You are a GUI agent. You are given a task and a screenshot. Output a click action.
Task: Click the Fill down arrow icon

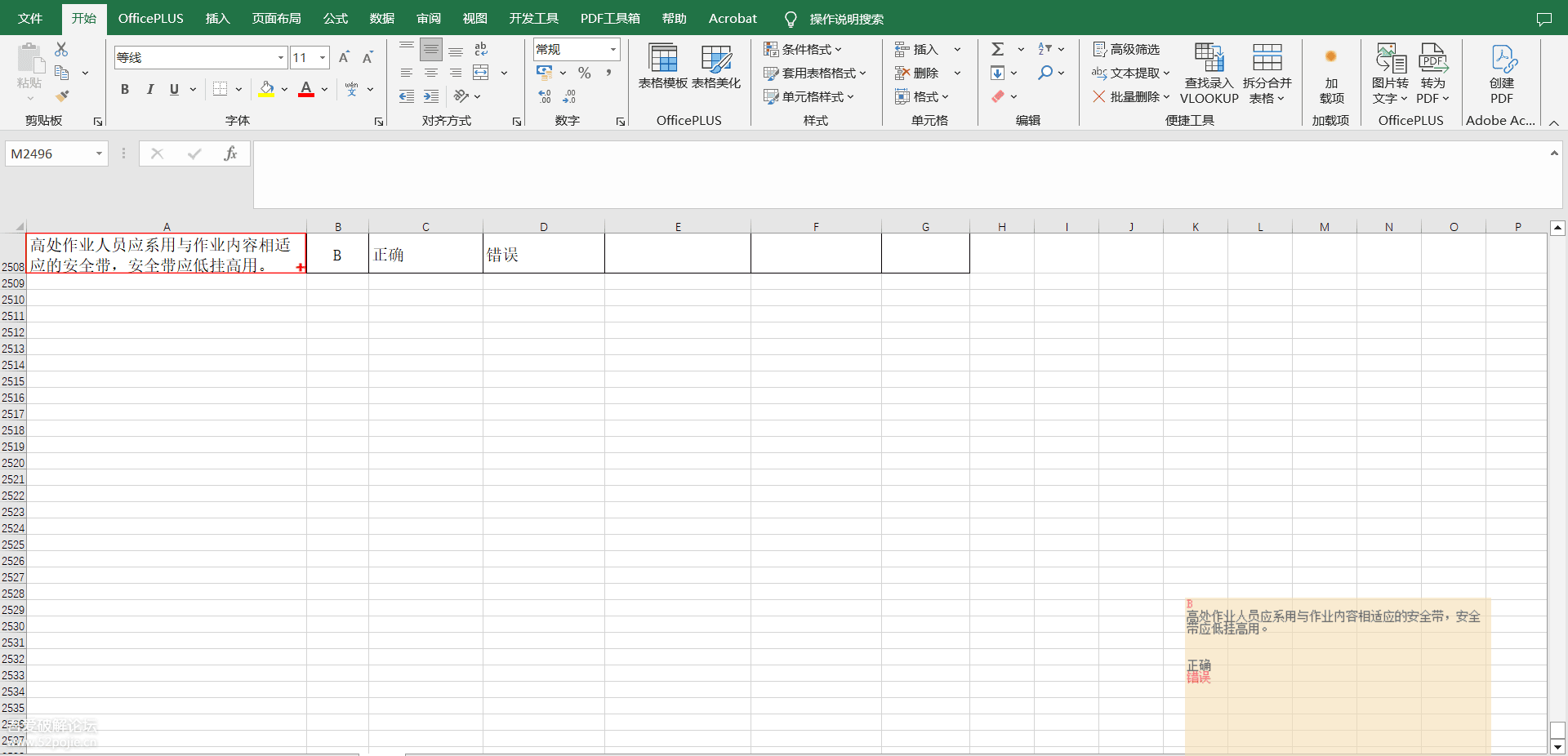[997, 73]
